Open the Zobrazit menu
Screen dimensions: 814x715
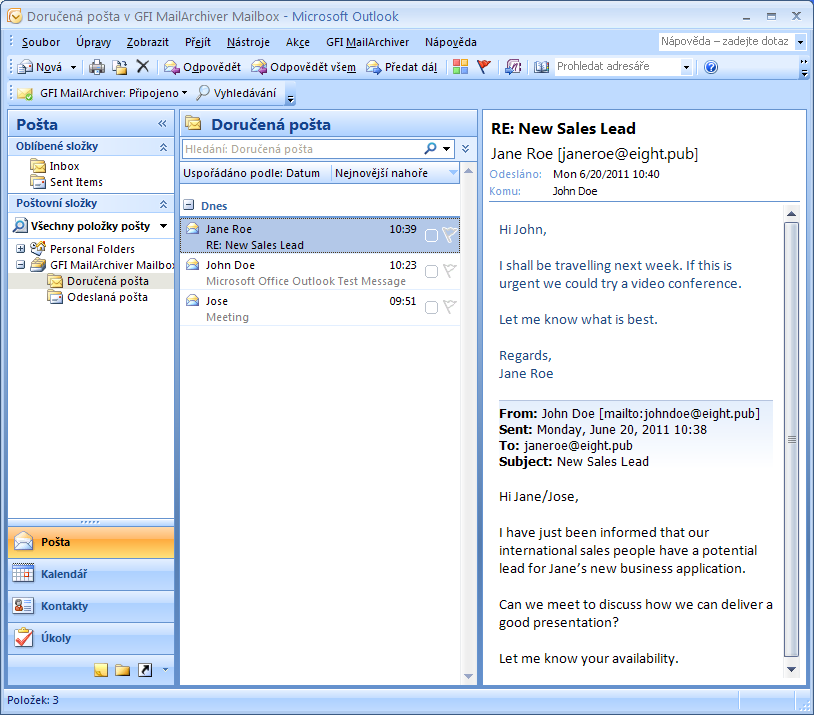148,42
